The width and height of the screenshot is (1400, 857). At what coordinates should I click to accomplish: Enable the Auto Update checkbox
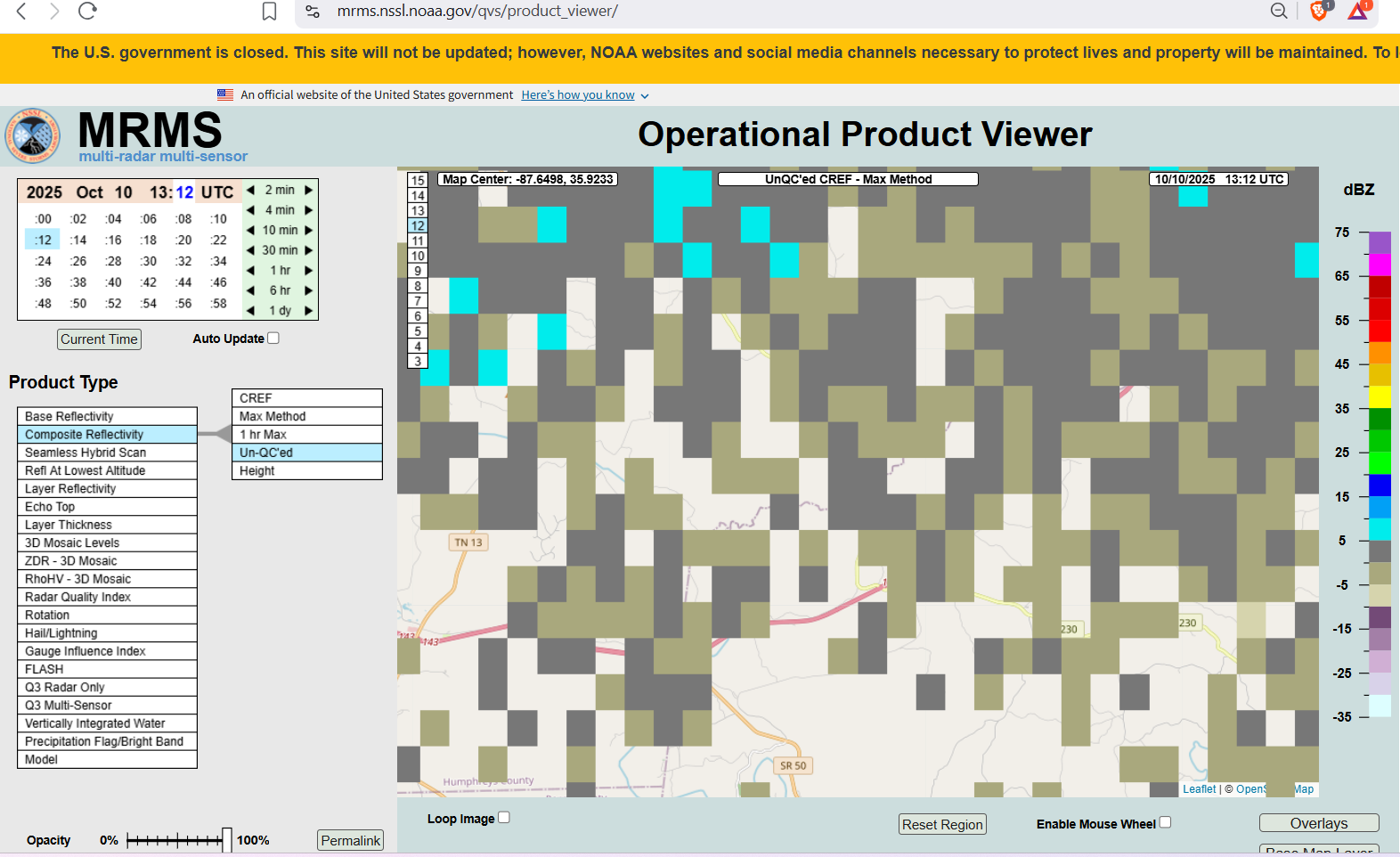pos(273,338)
